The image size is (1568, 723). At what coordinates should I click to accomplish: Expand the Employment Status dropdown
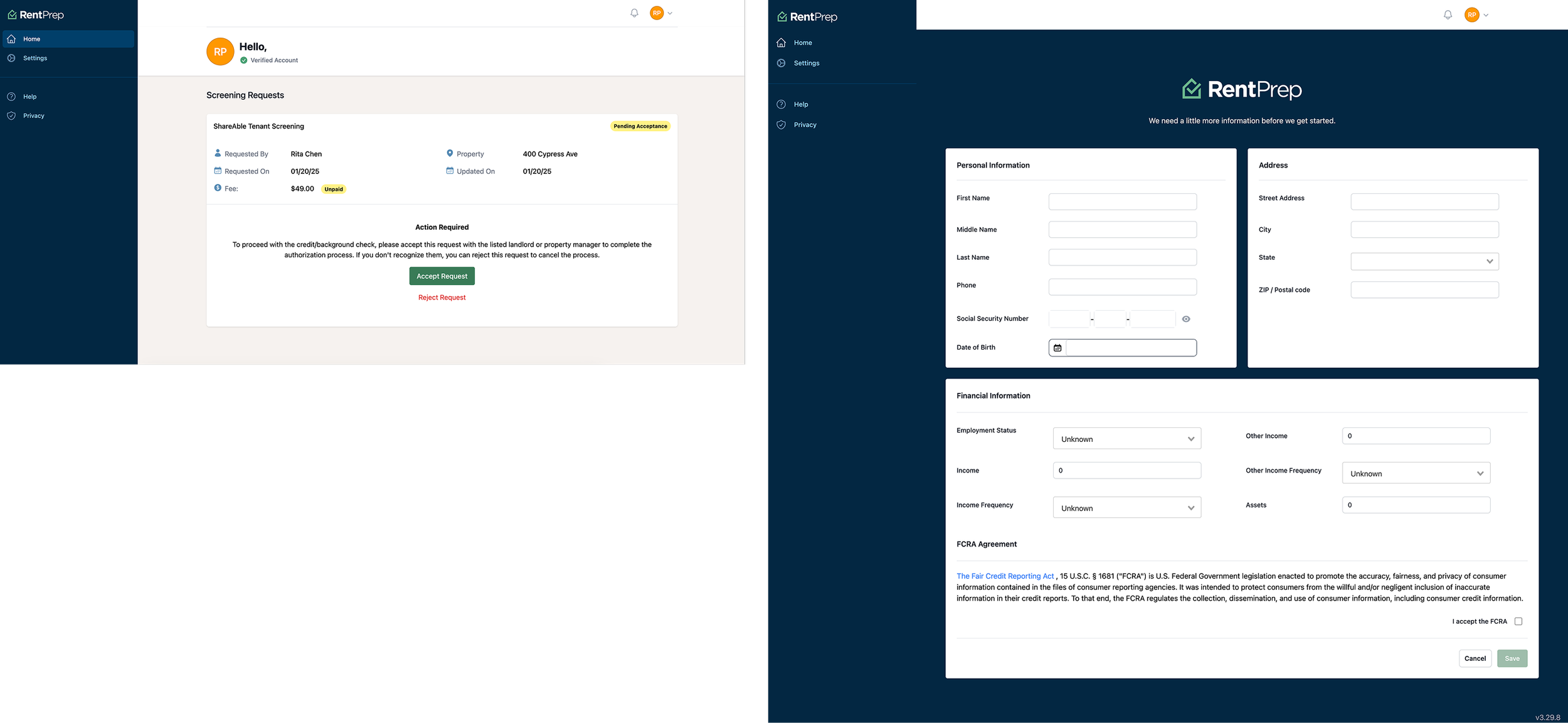(x=1126, y=439)
